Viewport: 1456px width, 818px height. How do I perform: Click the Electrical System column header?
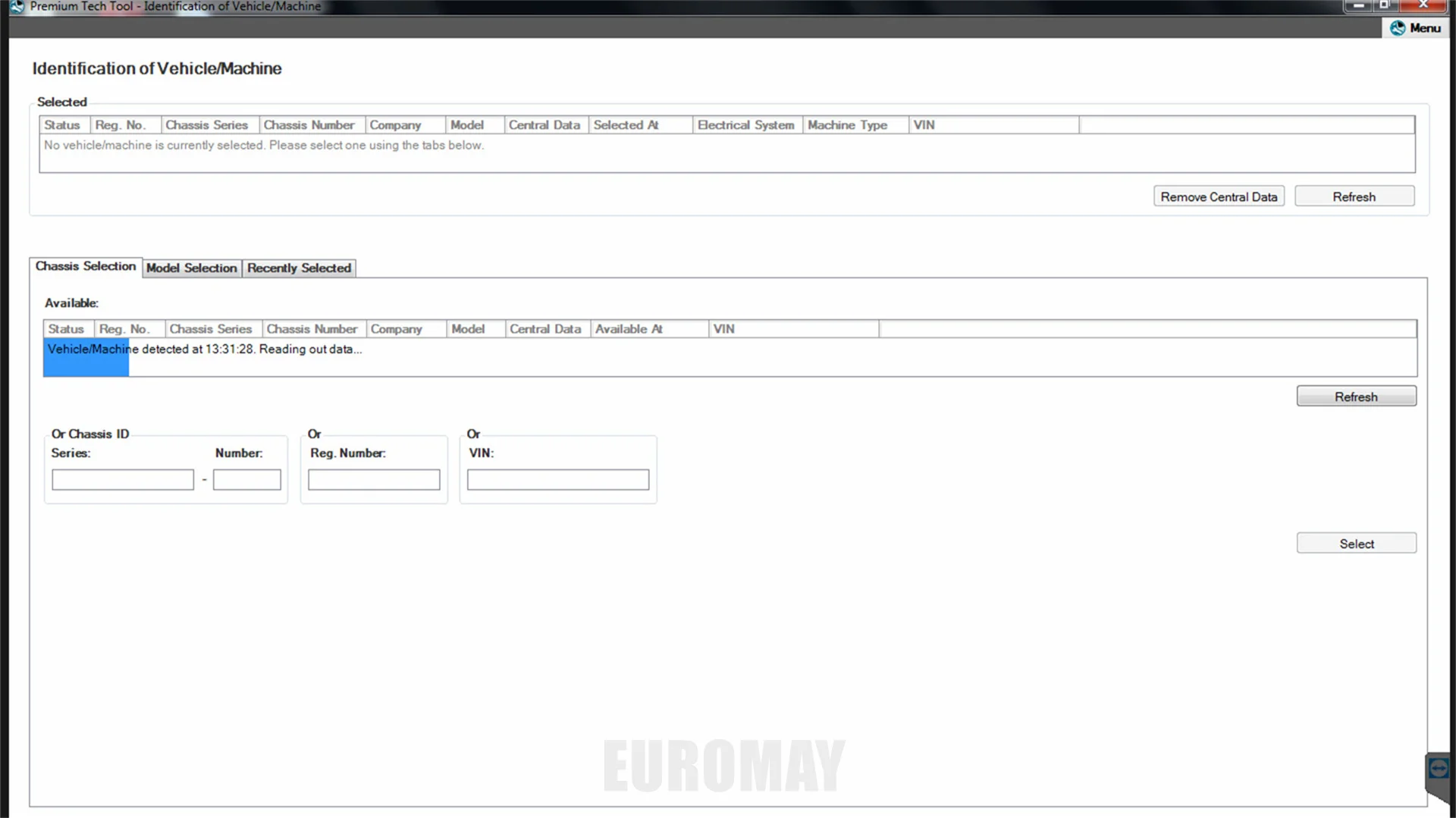click(748, 125)
